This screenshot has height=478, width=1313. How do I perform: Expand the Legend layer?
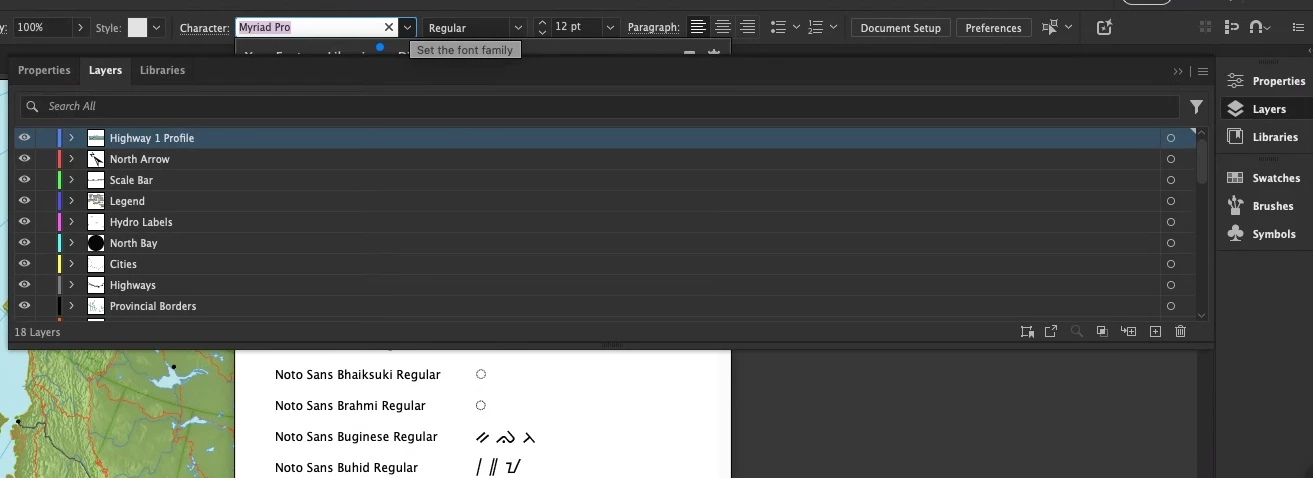pyautogui.click(x=71, y=201)
